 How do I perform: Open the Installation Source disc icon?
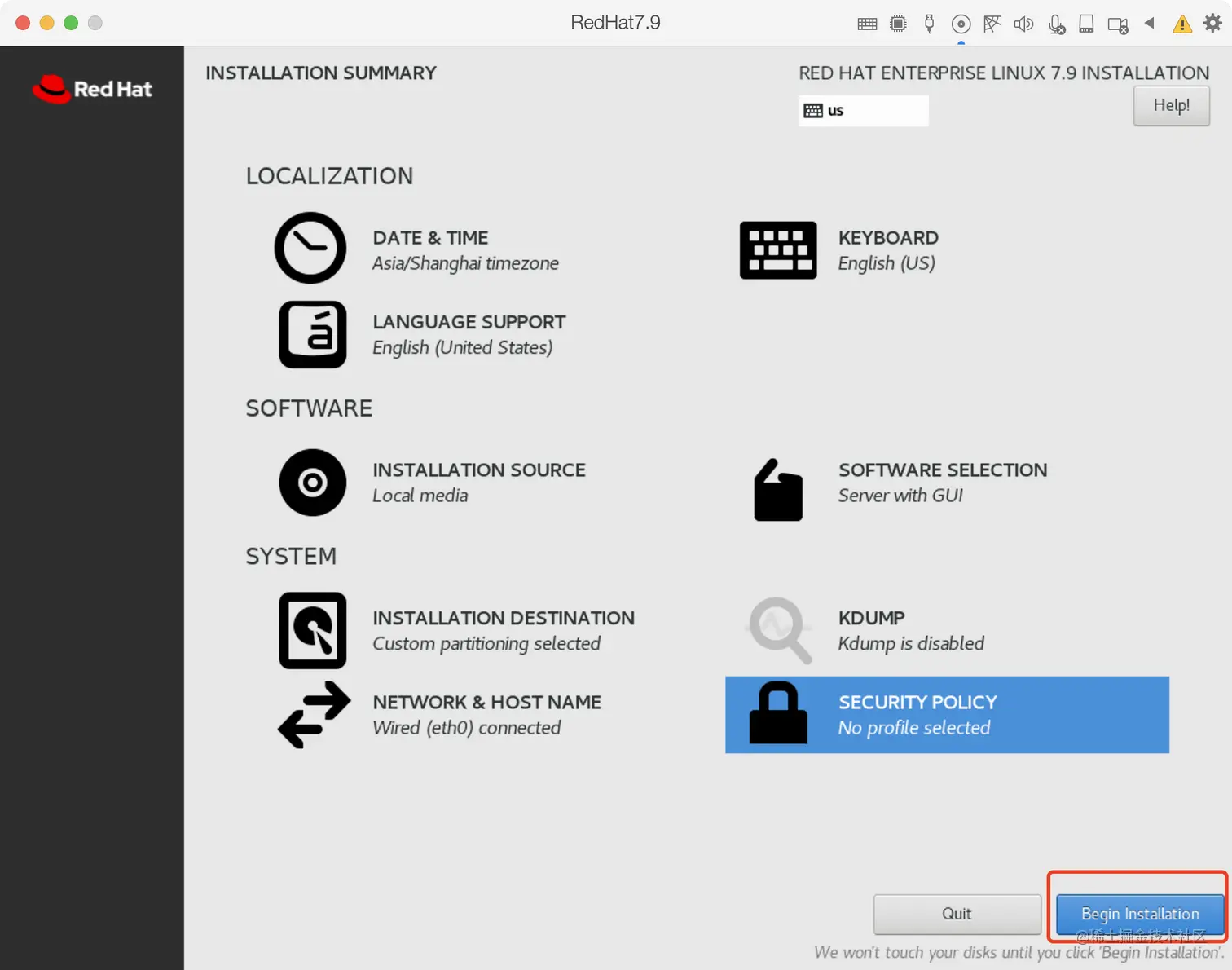tap(313, 483)
